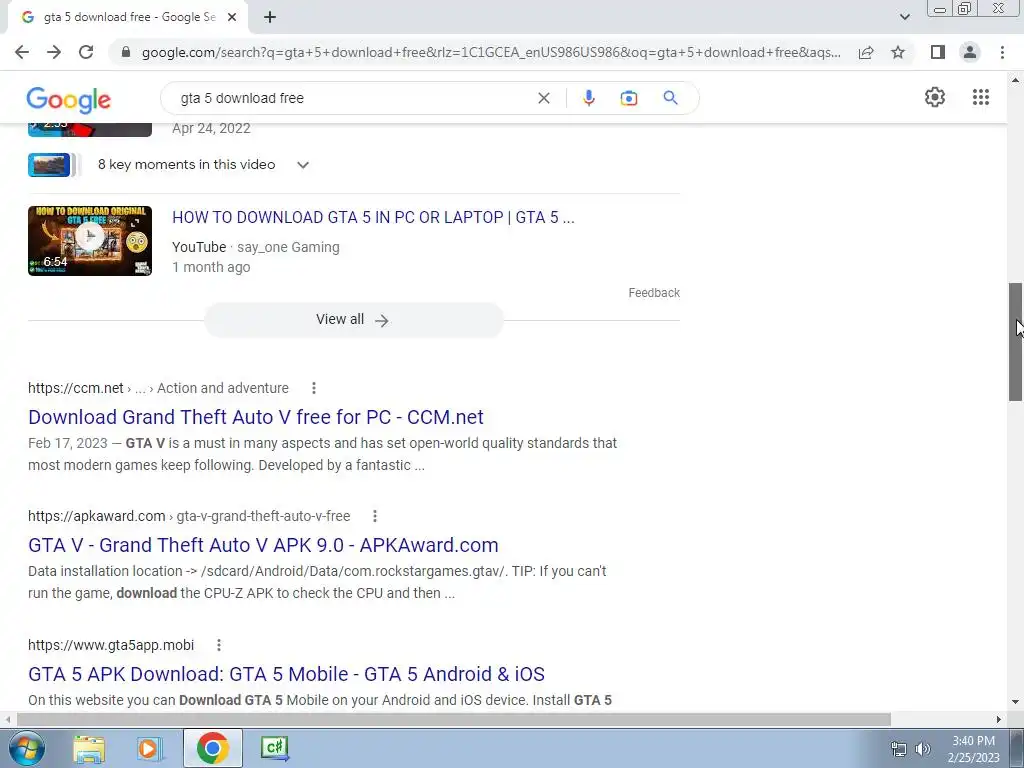Open the Chrome profile avatar
Viewport: 1024px width, 768px height.
[970, 52]
